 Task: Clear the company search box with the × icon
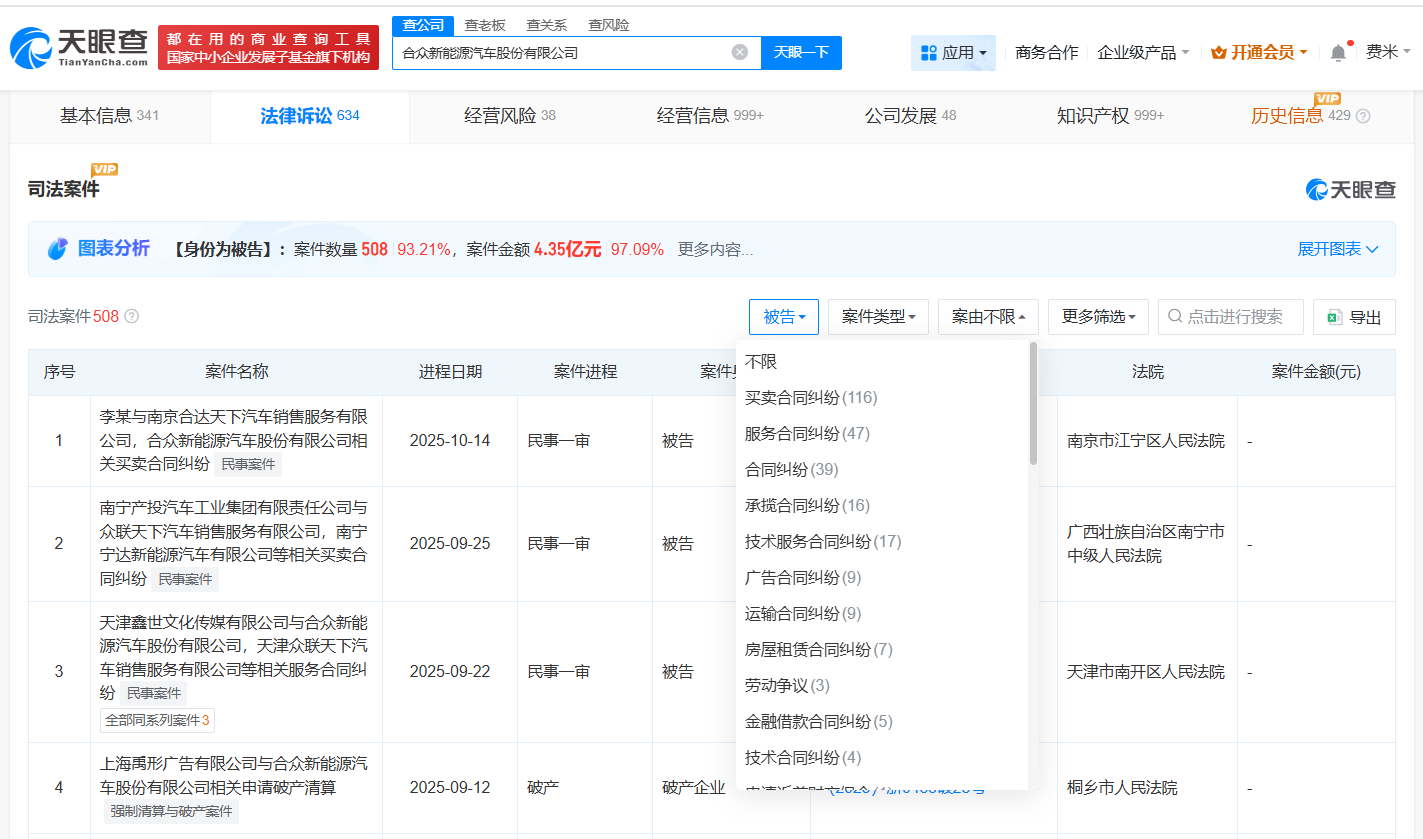739,52
